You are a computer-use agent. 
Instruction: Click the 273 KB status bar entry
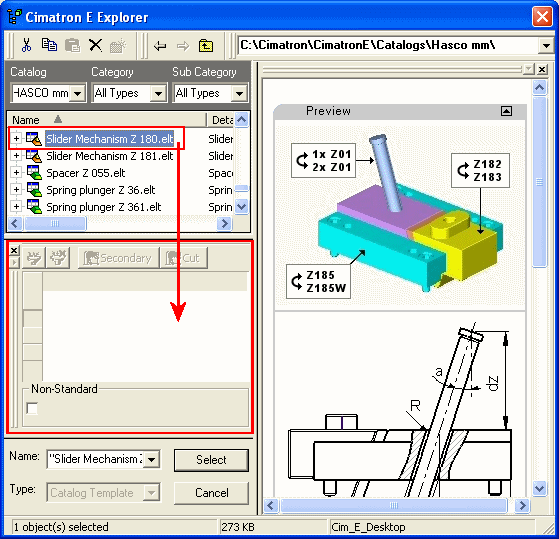[x=272, y=527]
